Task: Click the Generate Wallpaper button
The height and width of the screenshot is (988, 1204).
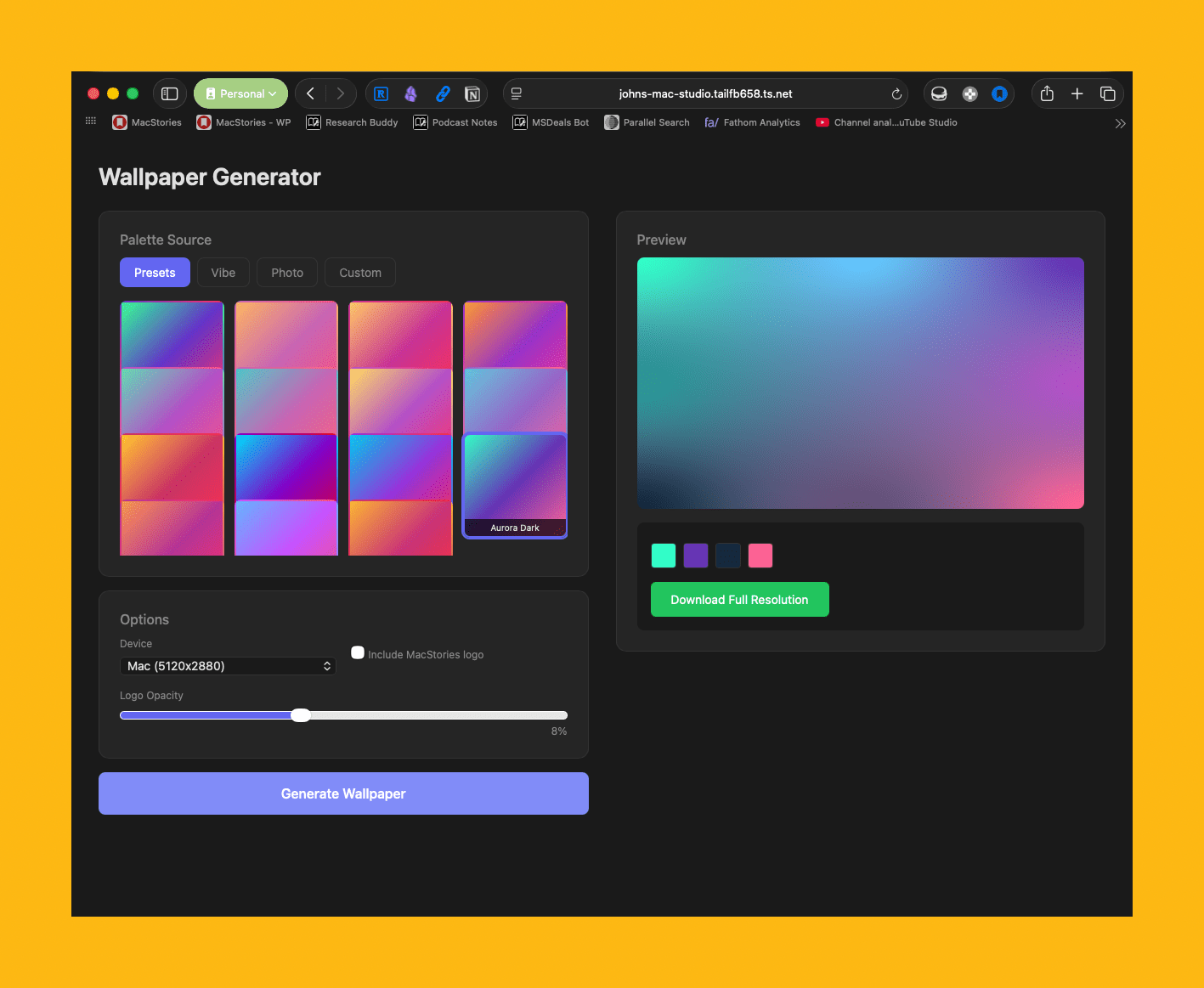Action: (x=343, y=793)
